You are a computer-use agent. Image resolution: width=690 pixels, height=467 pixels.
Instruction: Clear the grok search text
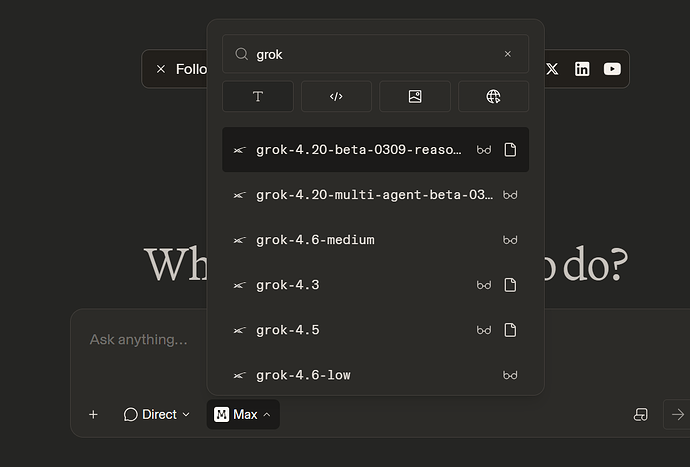tap(507, 54)
